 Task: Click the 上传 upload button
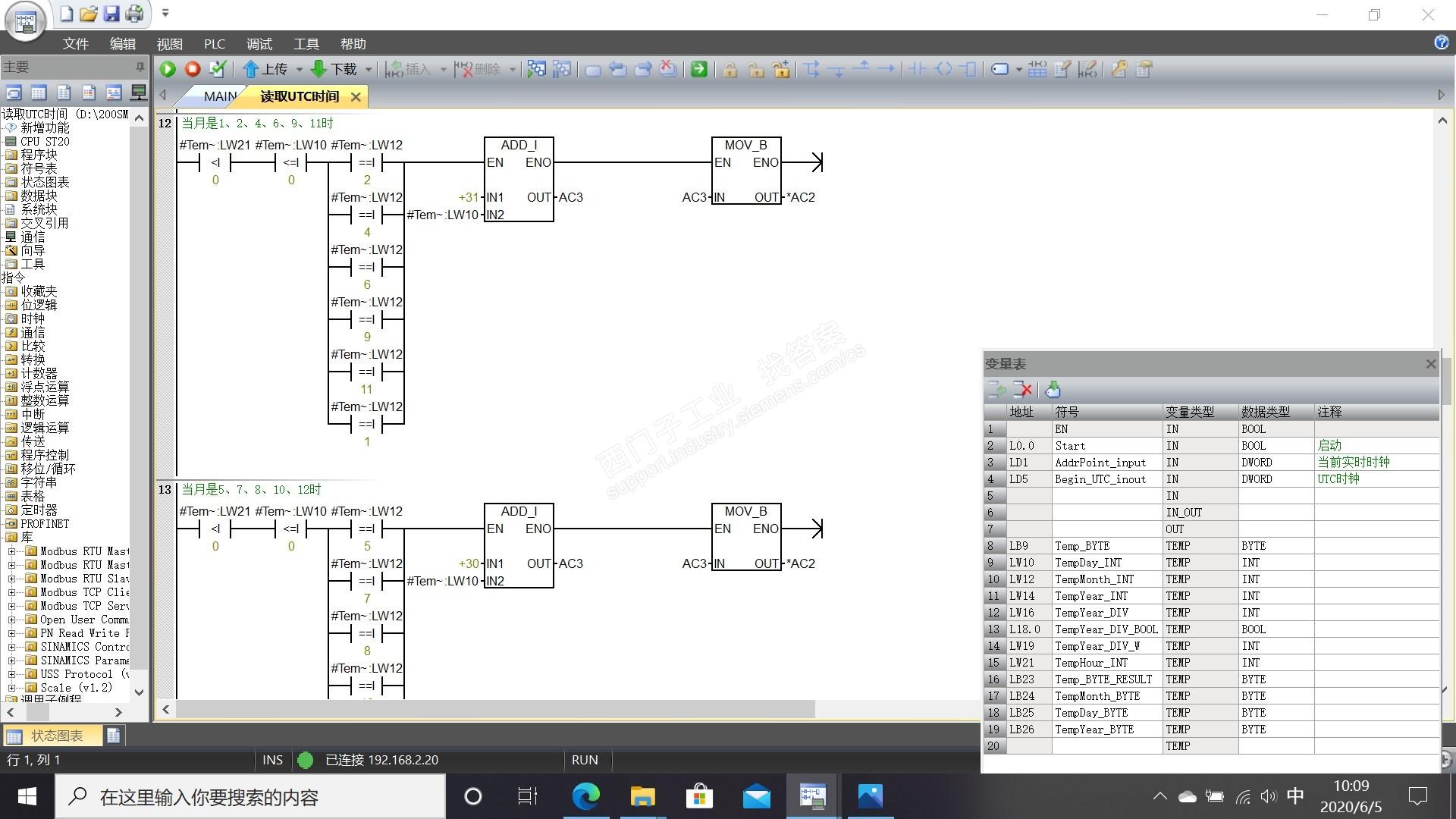pos(266,69)
